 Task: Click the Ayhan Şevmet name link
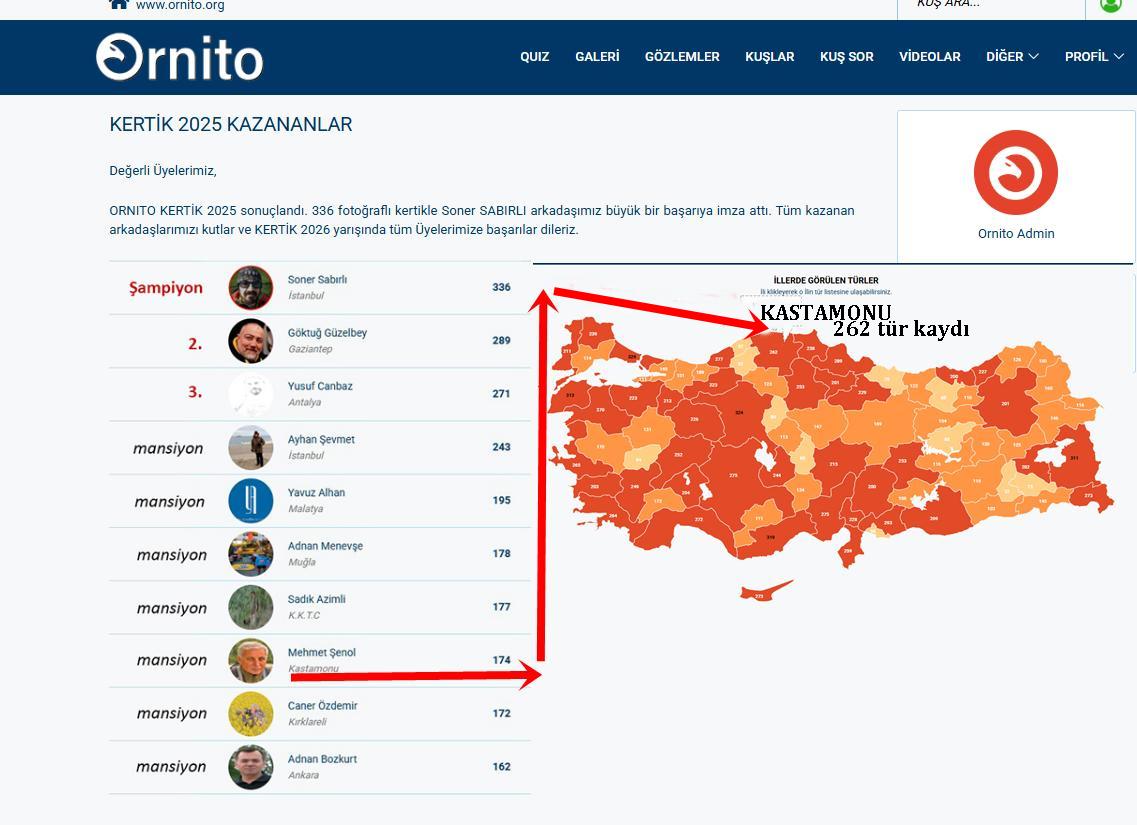tap(321, 440)
